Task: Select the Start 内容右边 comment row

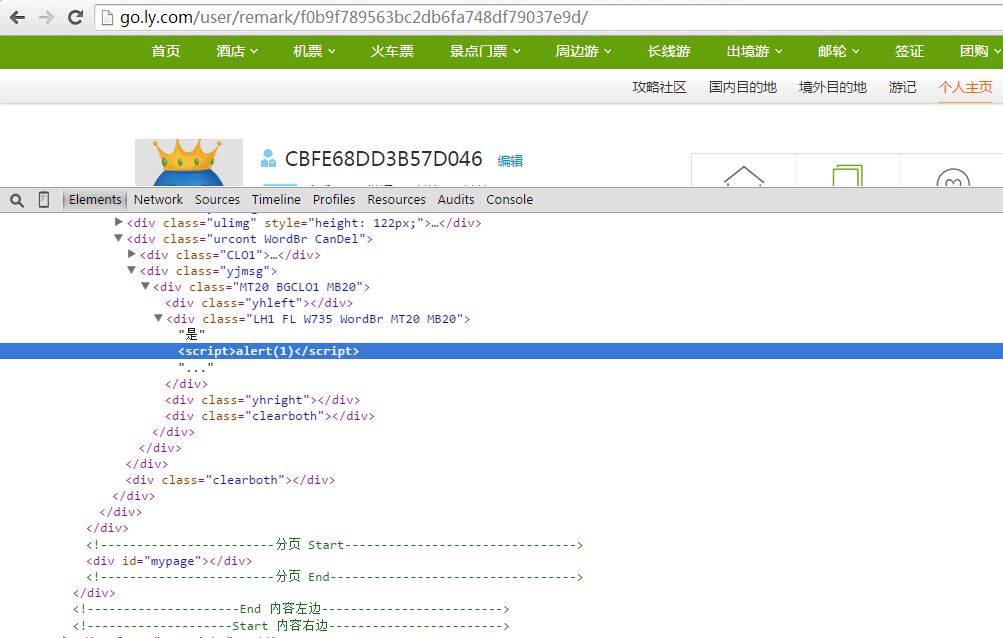Action: [291, 625]
